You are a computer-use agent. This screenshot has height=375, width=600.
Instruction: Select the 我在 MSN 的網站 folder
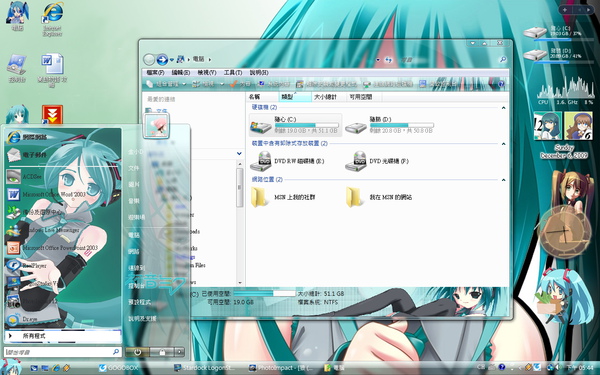[x=379, y=197]
